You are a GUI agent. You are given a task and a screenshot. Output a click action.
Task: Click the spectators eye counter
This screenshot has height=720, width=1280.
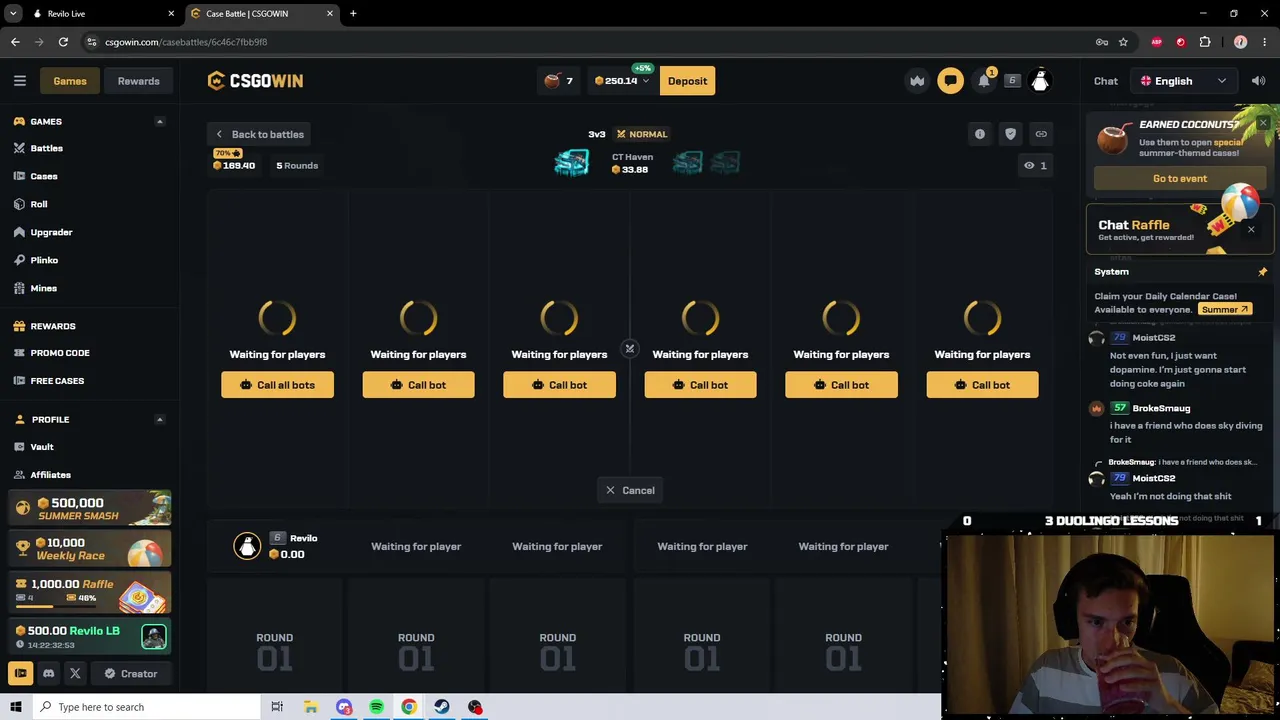(x=1035, y=165)
